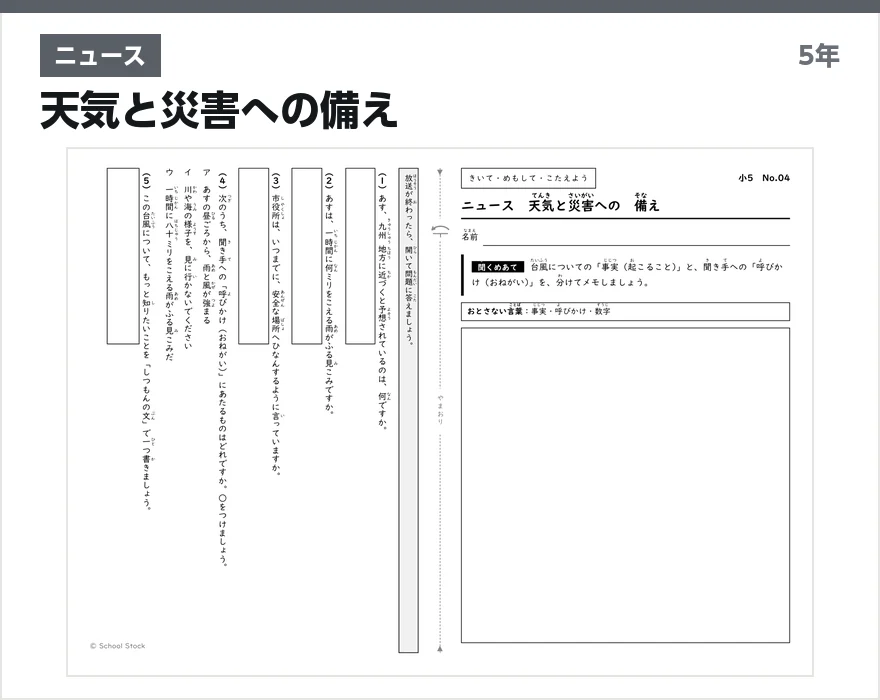Screen dimensions: 880x700
Task: Click the きいて・めもして・こたえよう label box
Action: click(x=528, y=178)
